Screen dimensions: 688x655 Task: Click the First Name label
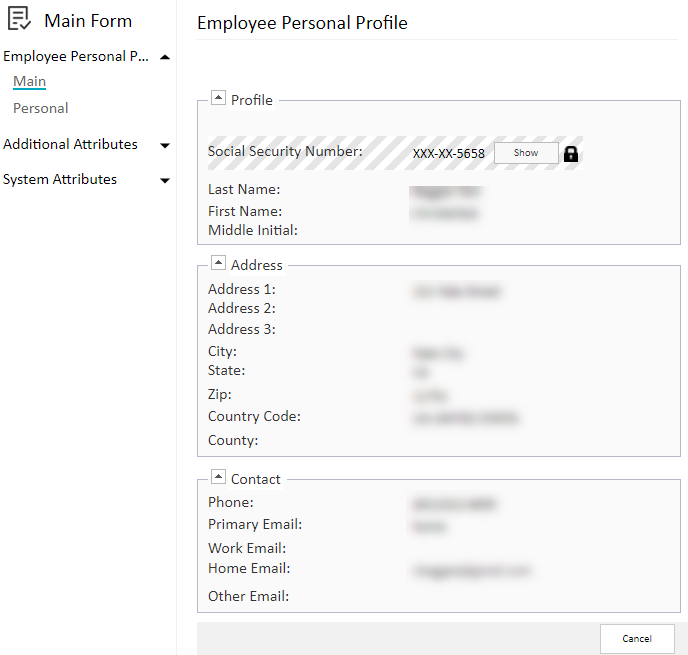(x=245, y=211)
